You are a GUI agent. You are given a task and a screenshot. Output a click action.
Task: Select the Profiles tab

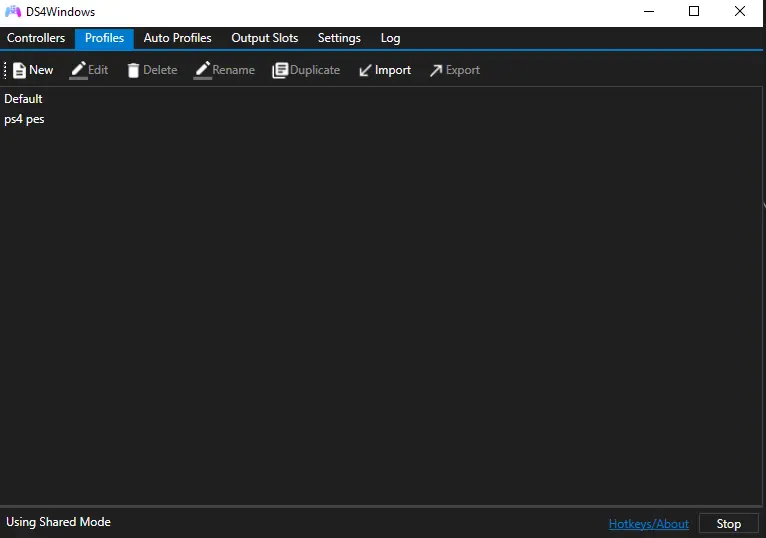coord(104,38)
